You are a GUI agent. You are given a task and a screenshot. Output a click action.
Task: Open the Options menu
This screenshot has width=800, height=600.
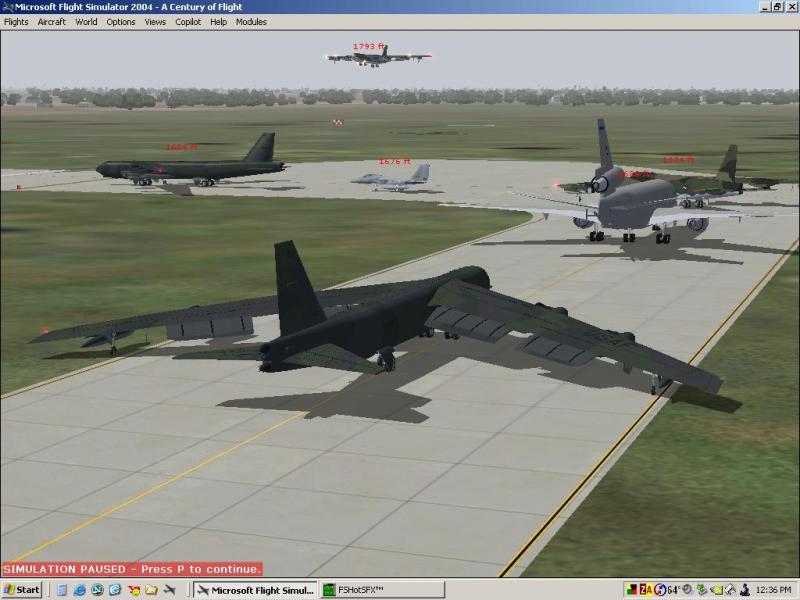click(121, 22)
